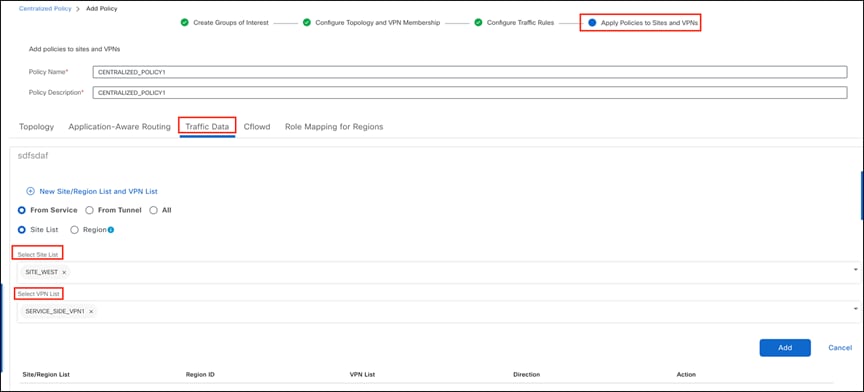The image size is (864, 392).
Task: Go to Configure Topology and VPN Membership step
Action: 377,23
